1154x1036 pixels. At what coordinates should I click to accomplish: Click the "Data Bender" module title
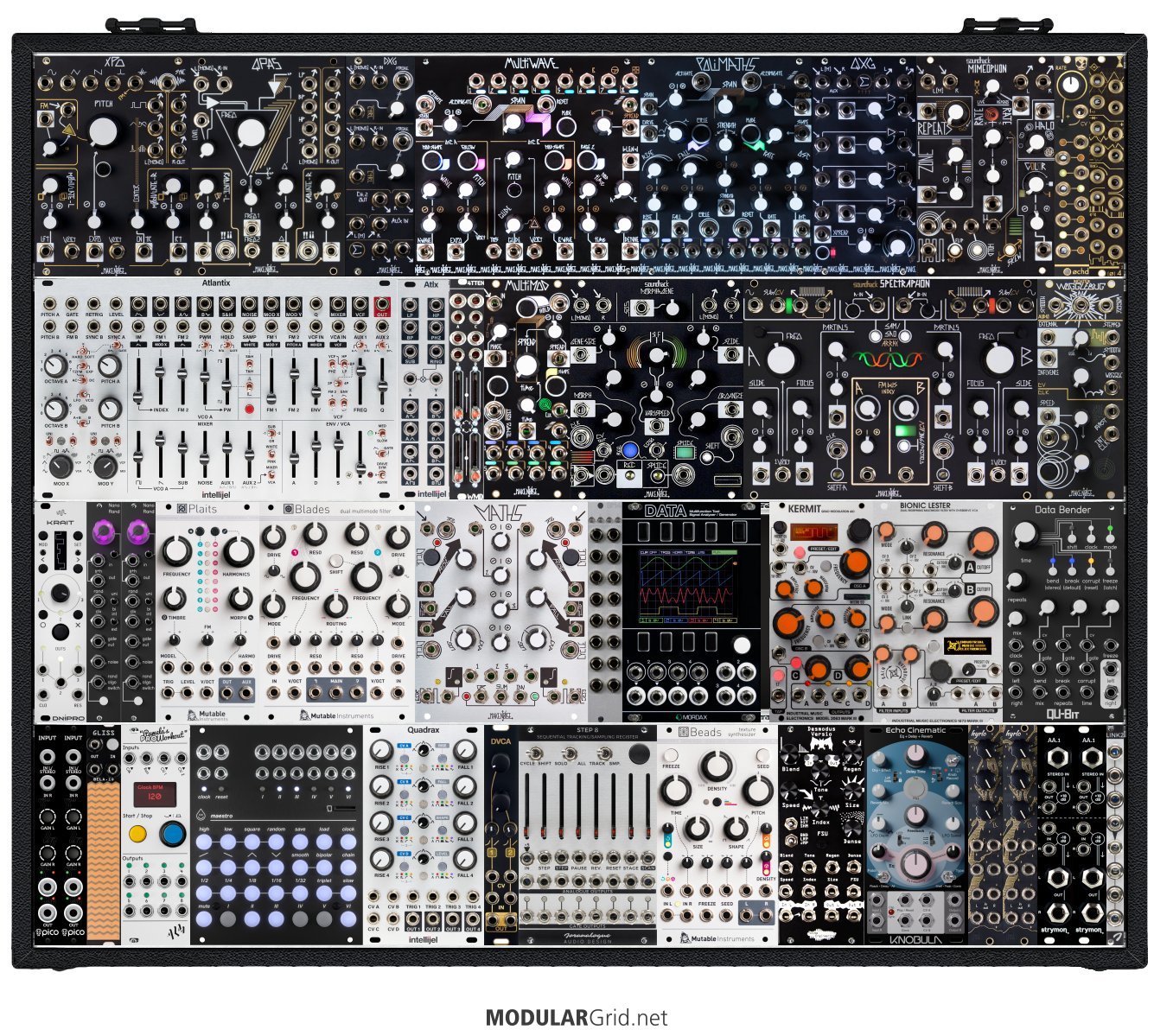tap(1062, 510)
